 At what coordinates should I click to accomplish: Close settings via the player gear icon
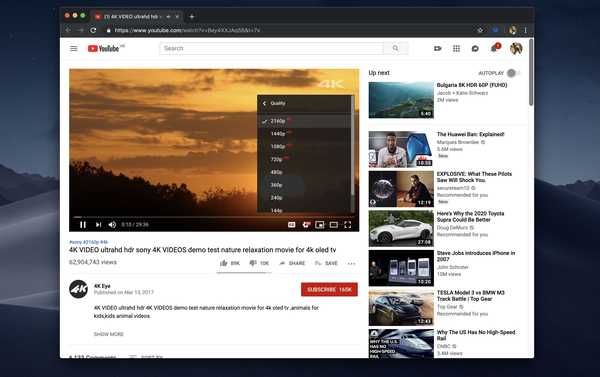[306, 225]
